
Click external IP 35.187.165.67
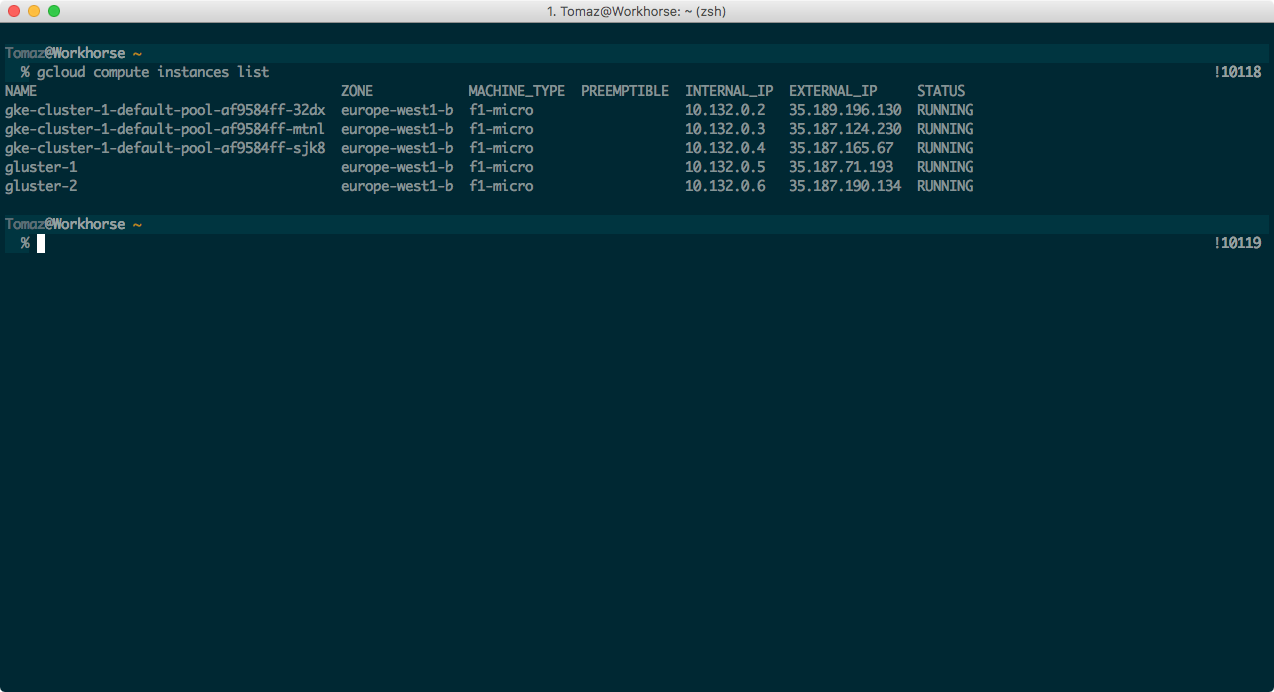tap(841, 148)
